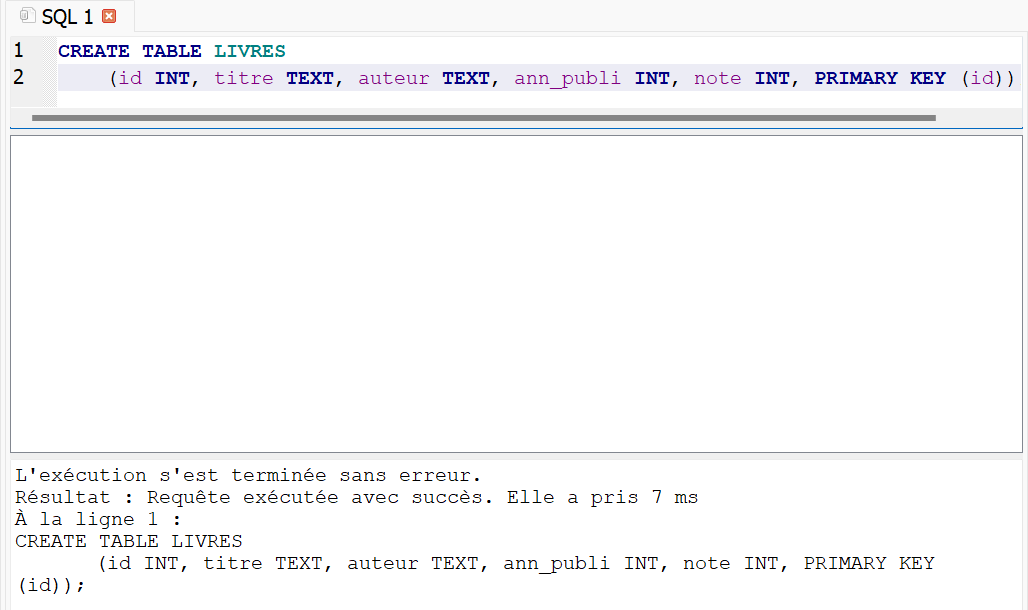Click the document icon on SQL 1 tab
Screen dimensions: 1028x610
point(27,17)
